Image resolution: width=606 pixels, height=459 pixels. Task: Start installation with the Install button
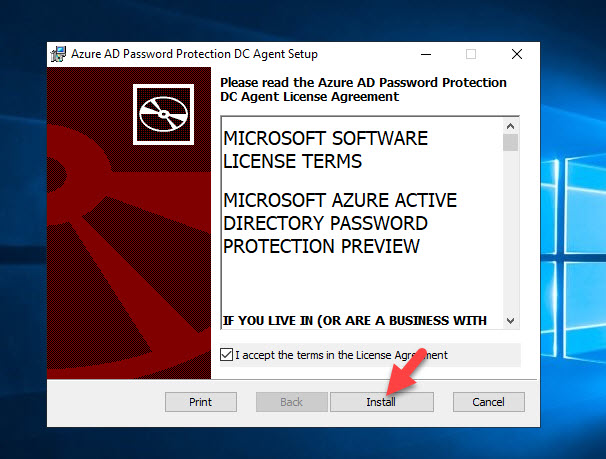[x=381, y=402]
